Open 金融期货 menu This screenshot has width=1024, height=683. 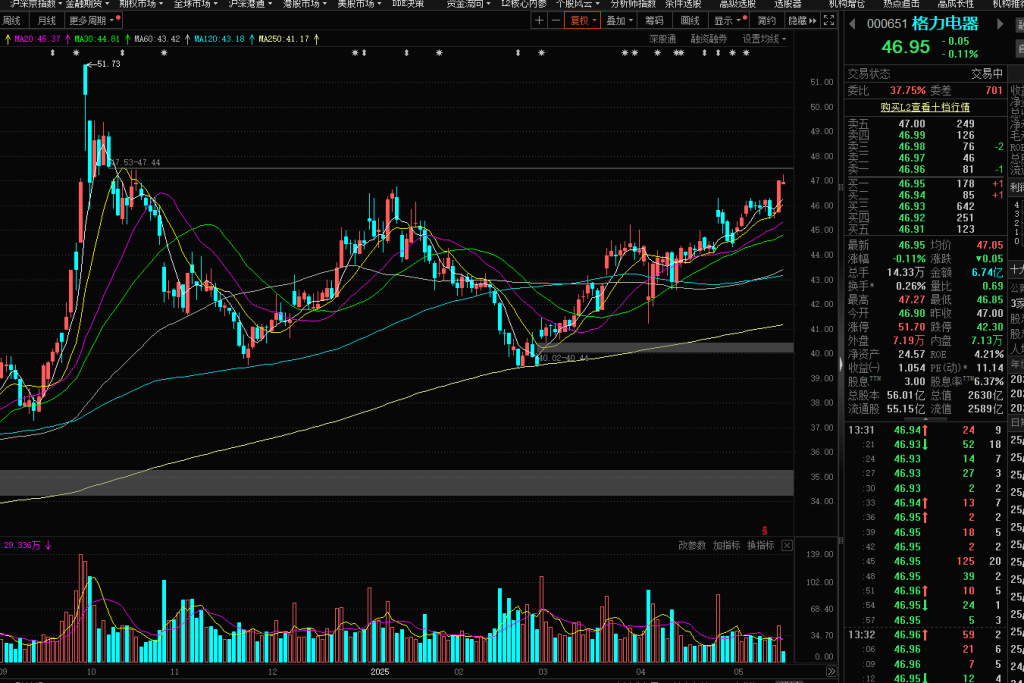tap(88, 4)
